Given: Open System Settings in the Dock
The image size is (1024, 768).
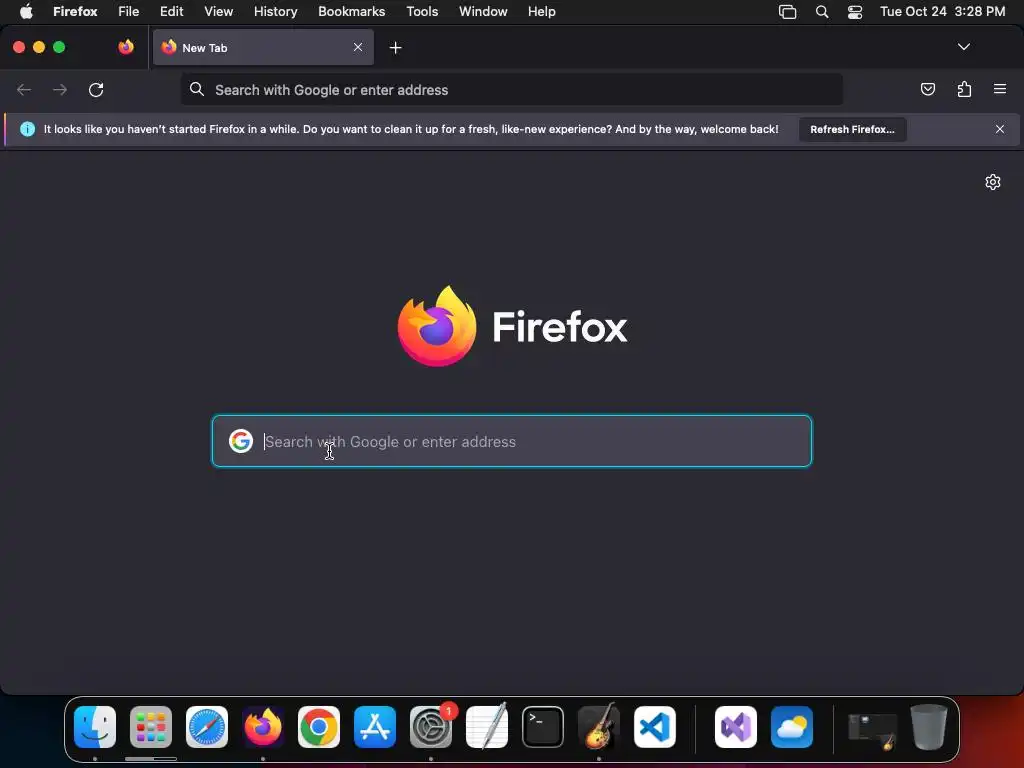Looking at the screenshot, I should [x=431, y=727].
